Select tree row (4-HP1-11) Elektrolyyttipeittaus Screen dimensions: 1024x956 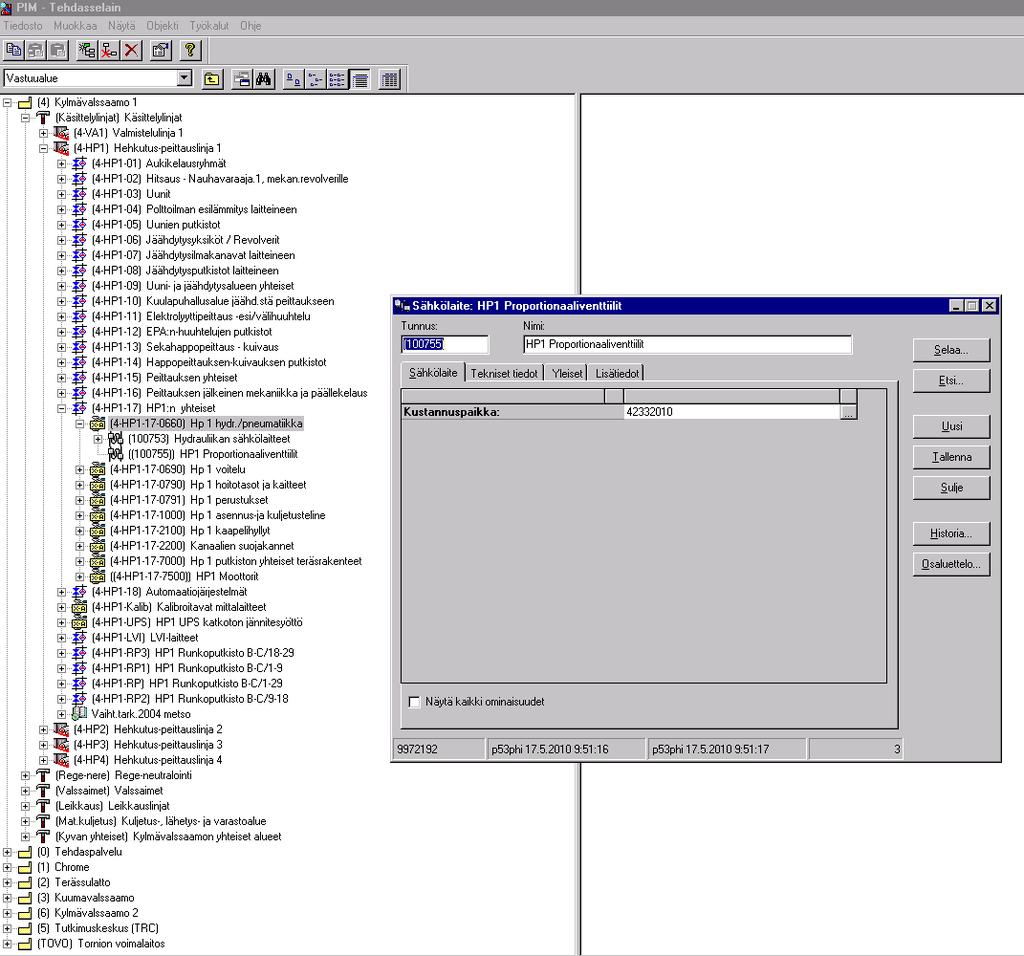(200, 317)
